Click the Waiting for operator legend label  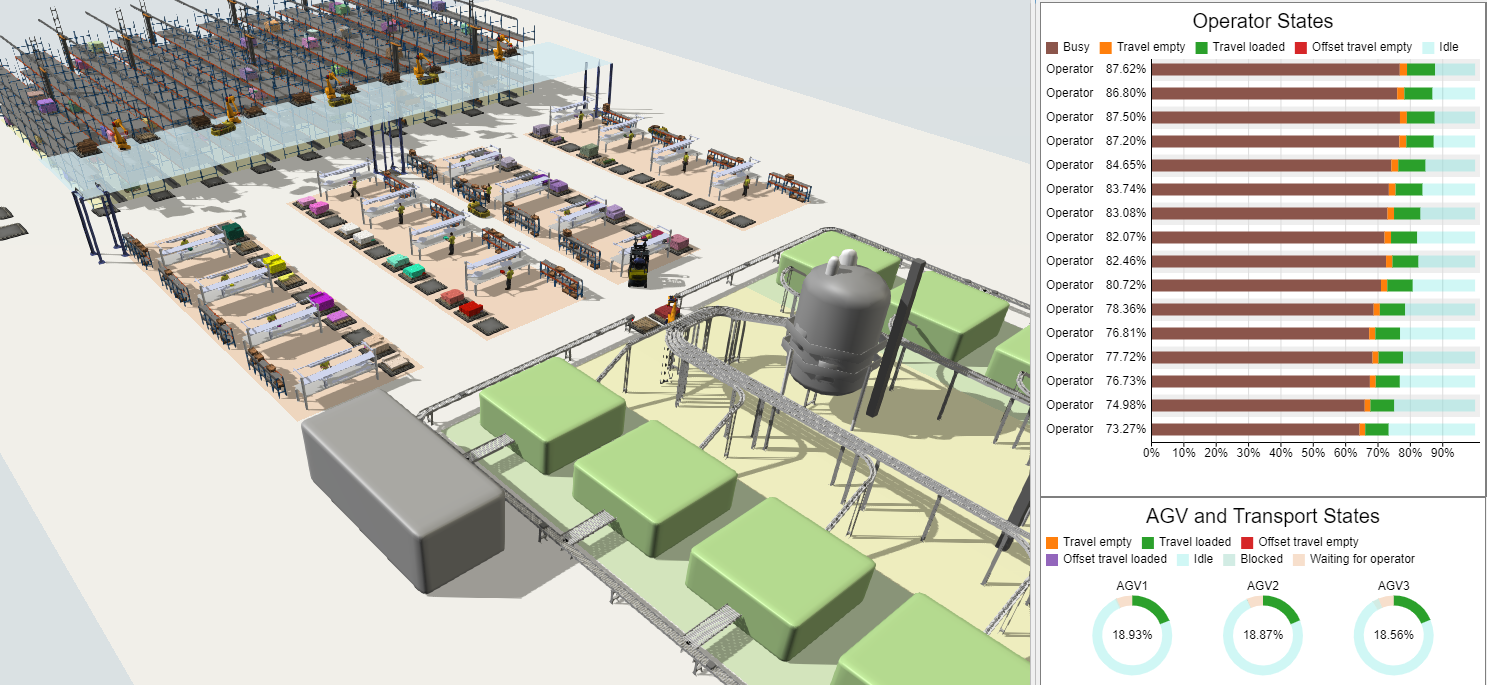pyautogui.click(x=1362, y=559)
